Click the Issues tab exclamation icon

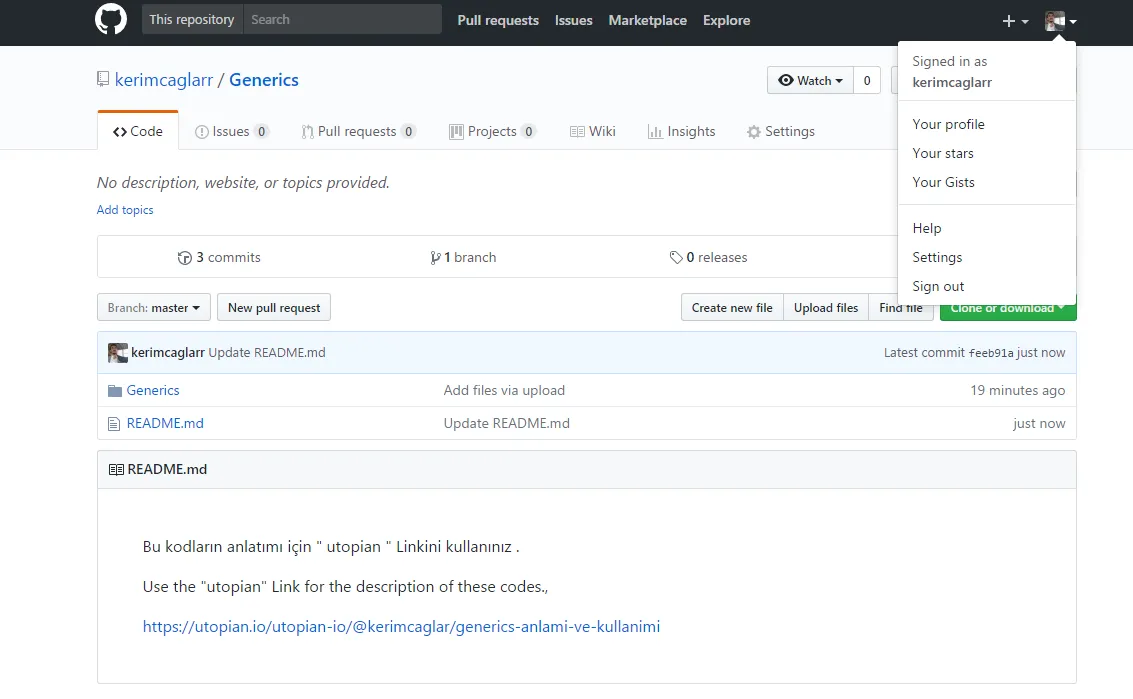[x=202, y=132]
